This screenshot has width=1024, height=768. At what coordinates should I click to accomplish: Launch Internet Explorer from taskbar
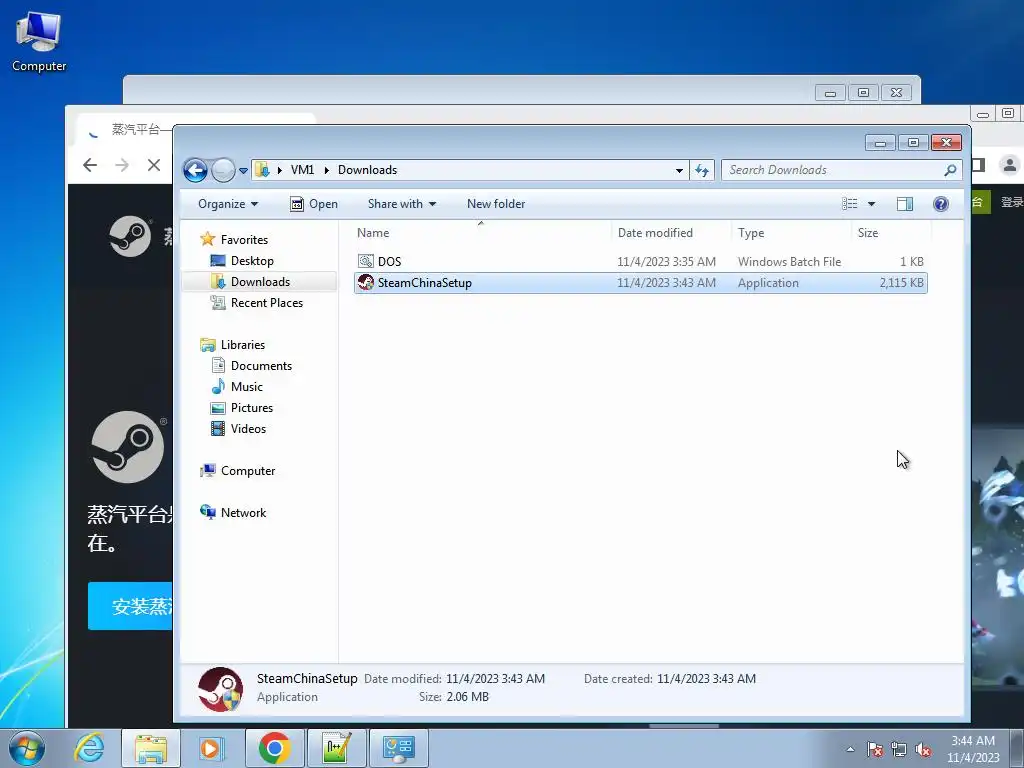pos(89,748)
